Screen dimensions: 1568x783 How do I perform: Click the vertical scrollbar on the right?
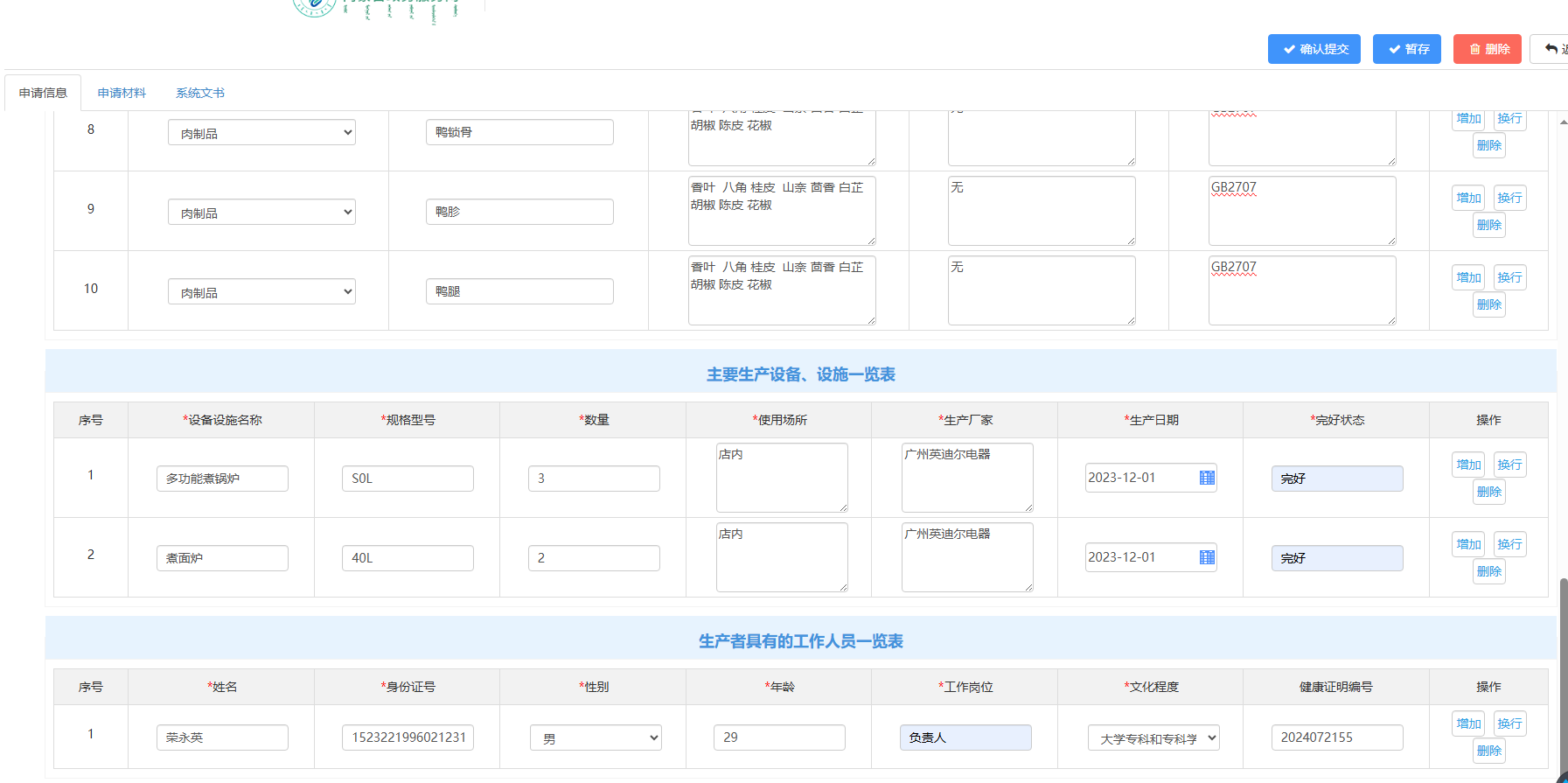(x=1563, y=674)
